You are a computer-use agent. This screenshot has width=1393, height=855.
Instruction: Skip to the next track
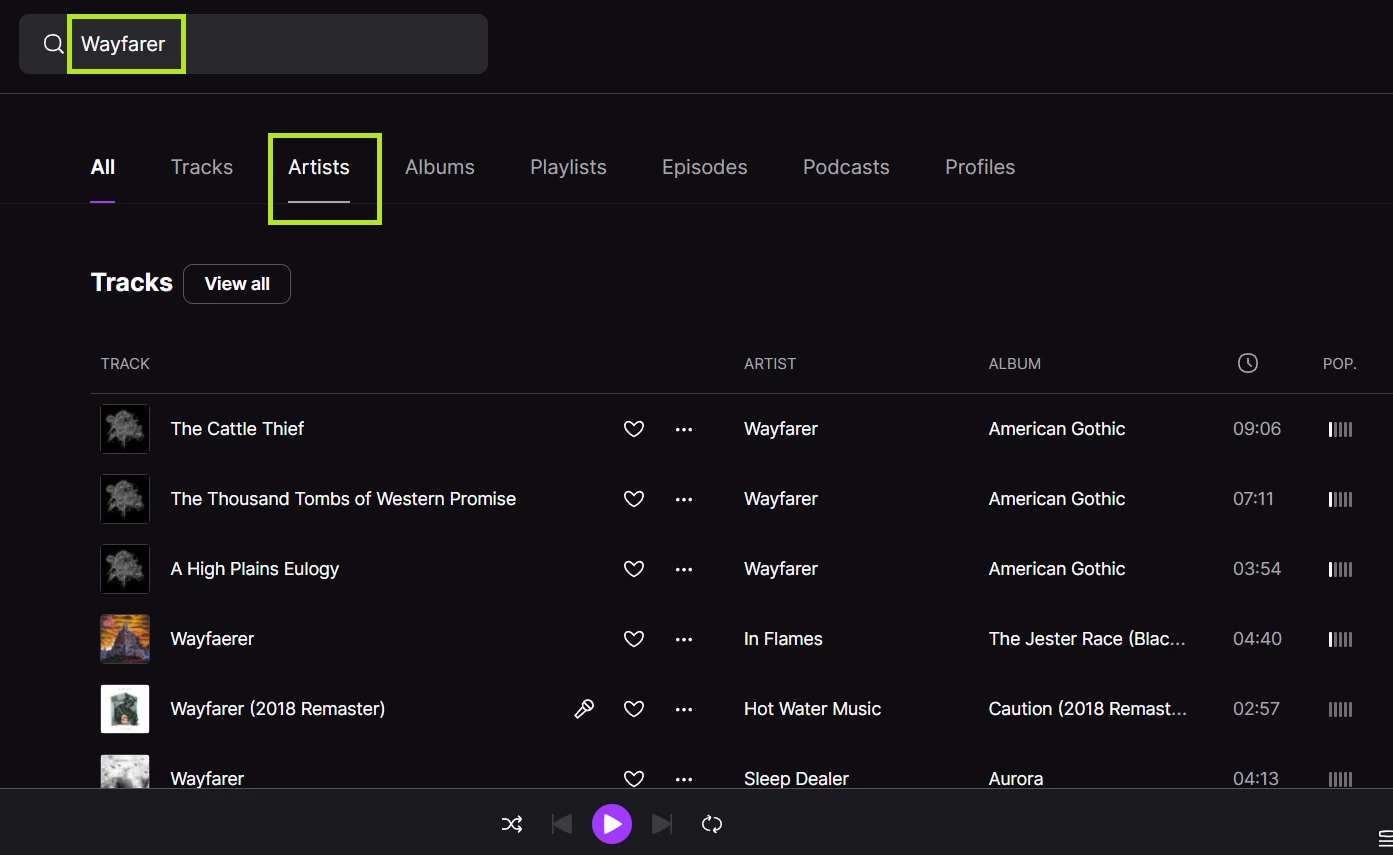662,824
